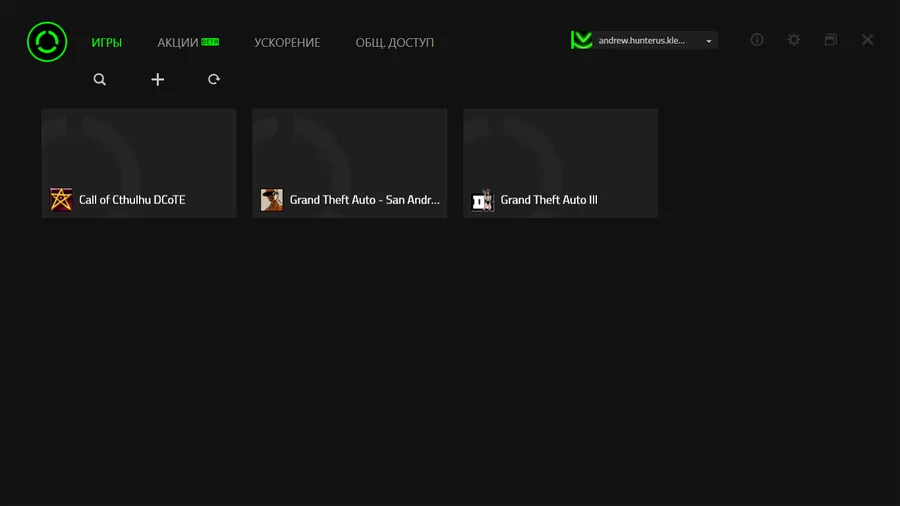Click the Razer user avatar icon
This screenshot has width=900, height=506.
coord(581,40)
